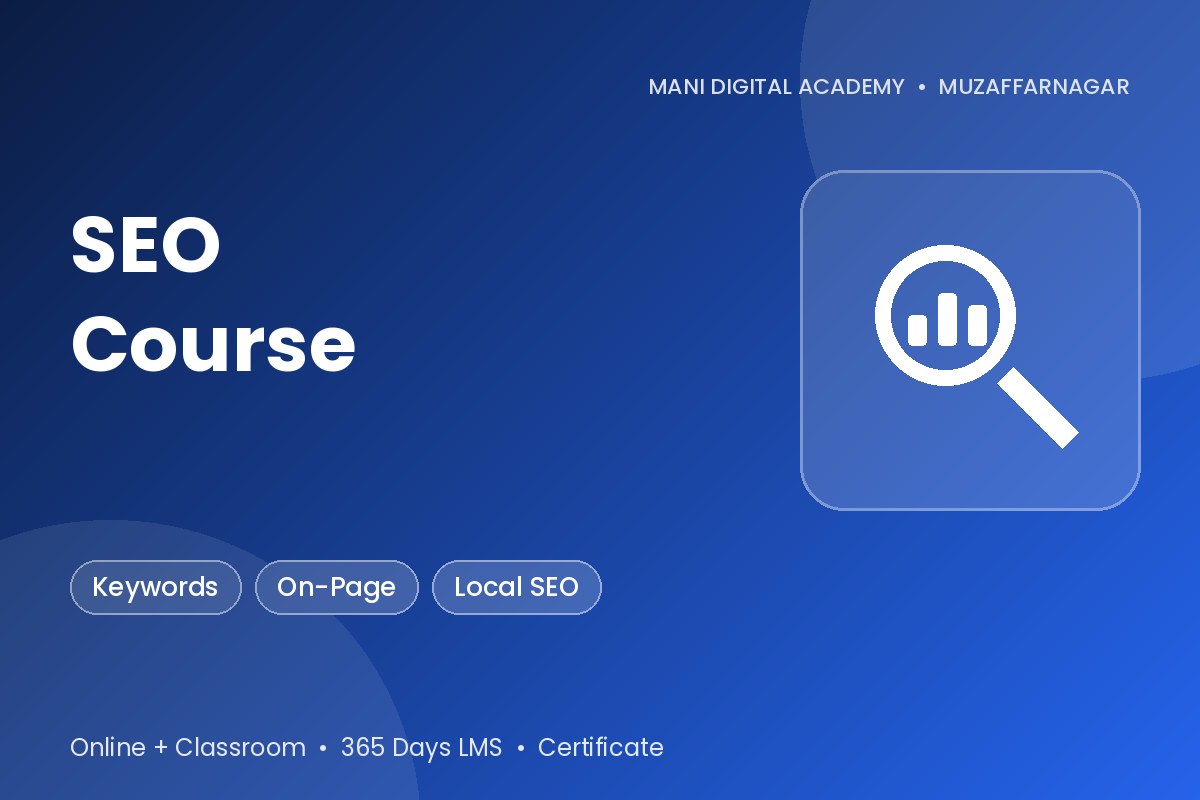Select the Keywords pill tag

point(156,587)
